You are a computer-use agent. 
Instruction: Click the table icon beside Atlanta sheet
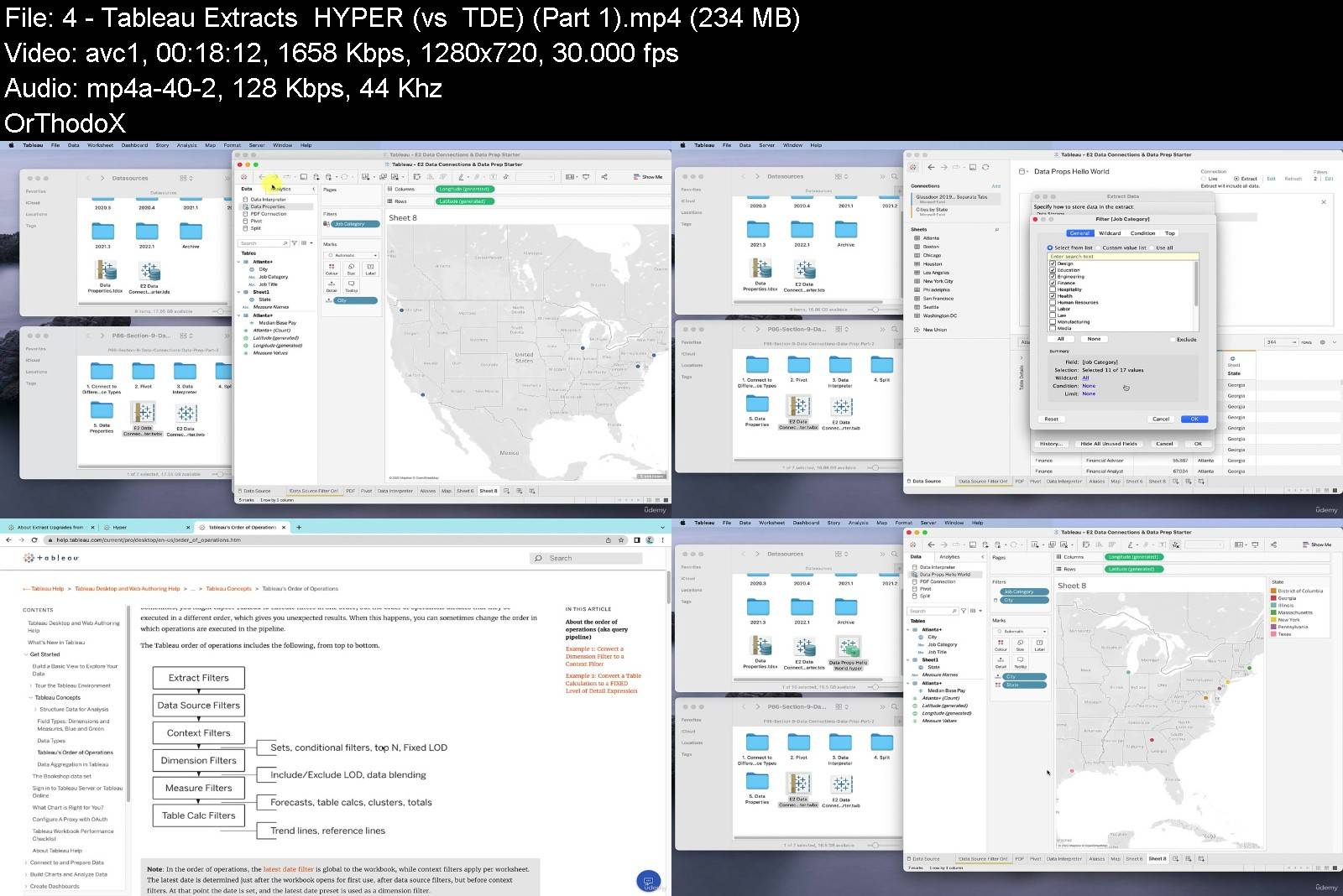point(917,238)
